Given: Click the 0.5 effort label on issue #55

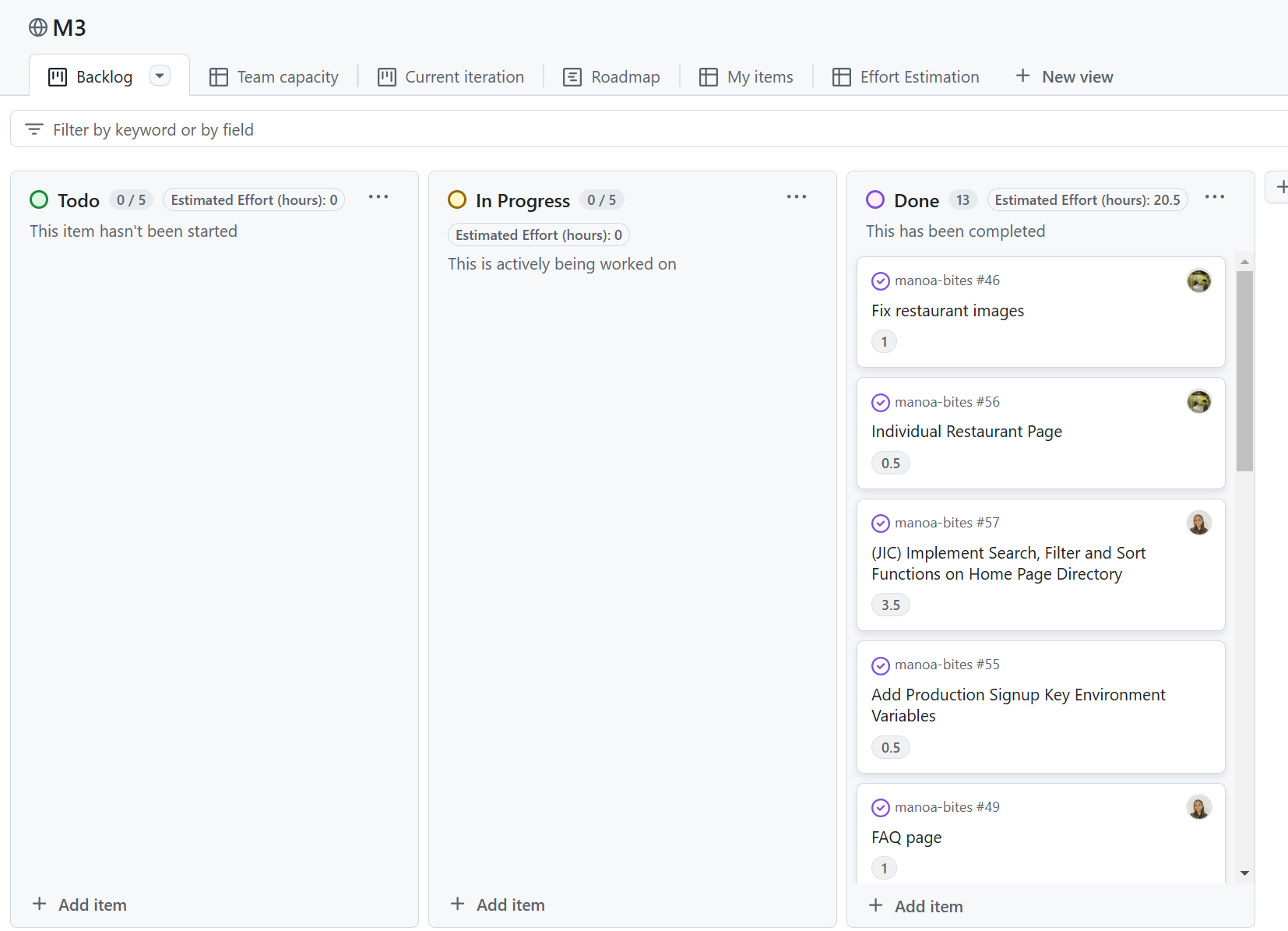Looking at the screenshot, I should (891, 747).
